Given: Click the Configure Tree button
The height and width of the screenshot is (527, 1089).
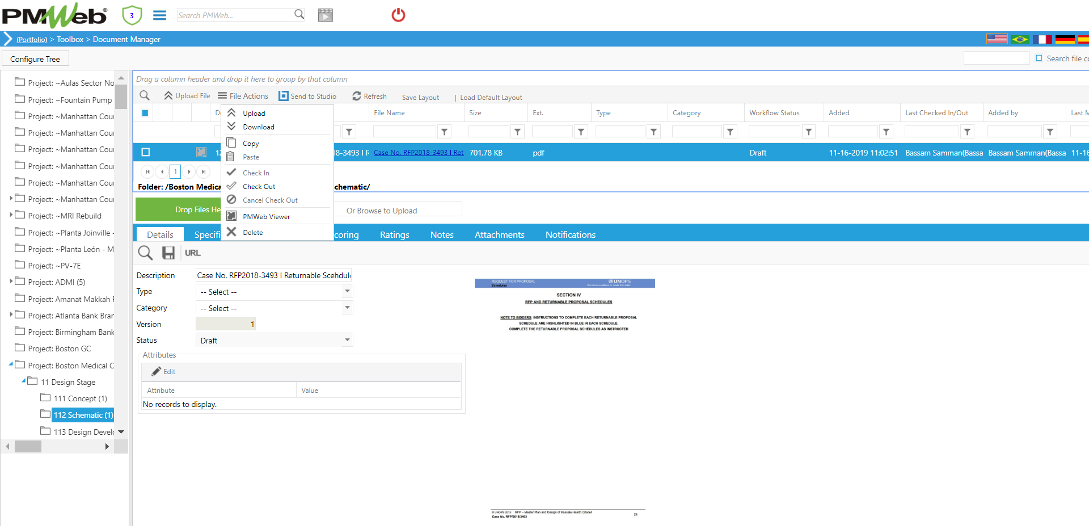Looking at the screenshot, I should (x=35, y=59).
